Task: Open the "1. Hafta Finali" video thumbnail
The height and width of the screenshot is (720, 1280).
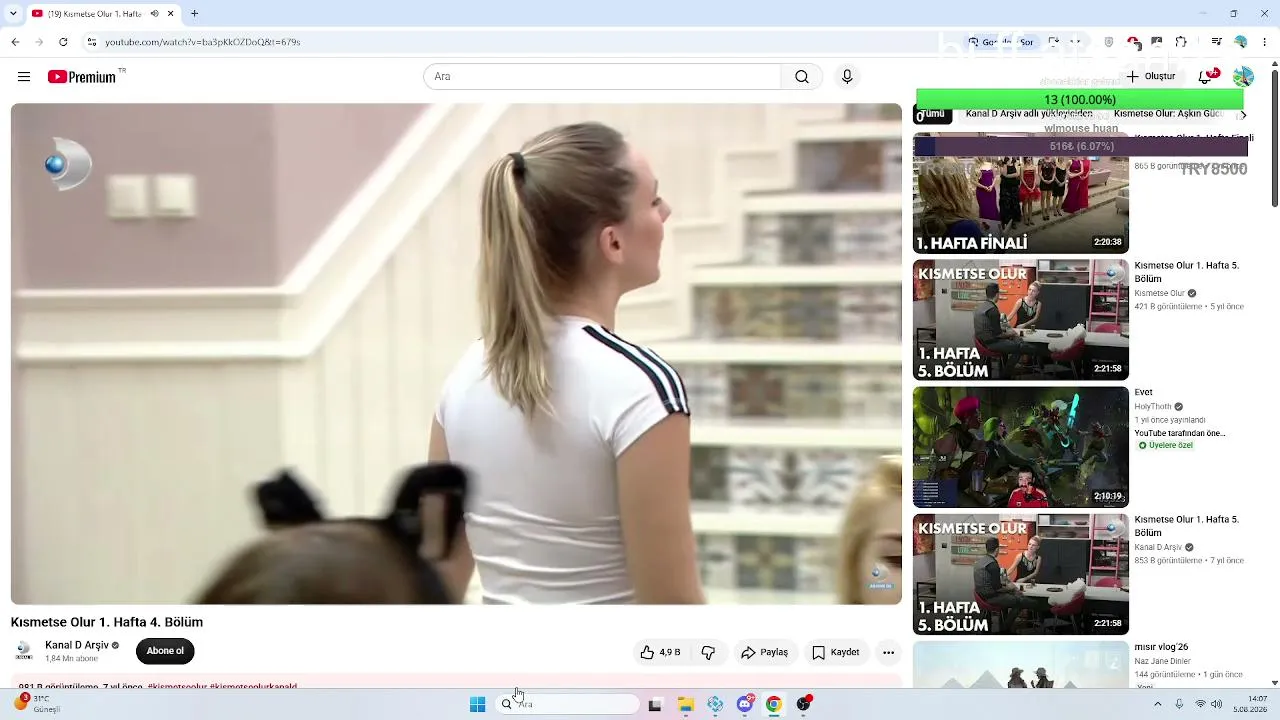Action: tap(1021, 194)
